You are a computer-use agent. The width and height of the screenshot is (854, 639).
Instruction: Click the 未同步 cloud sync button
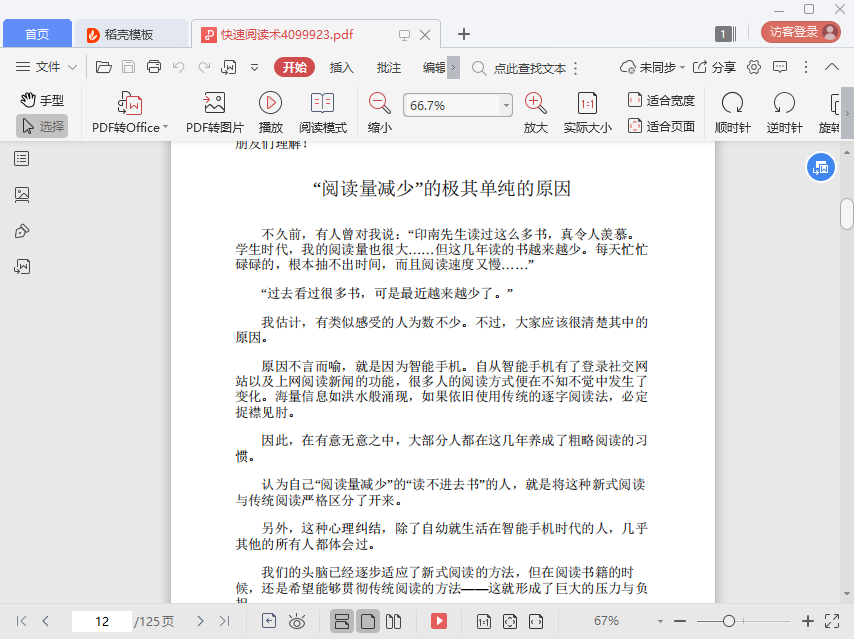coord(652,68)
